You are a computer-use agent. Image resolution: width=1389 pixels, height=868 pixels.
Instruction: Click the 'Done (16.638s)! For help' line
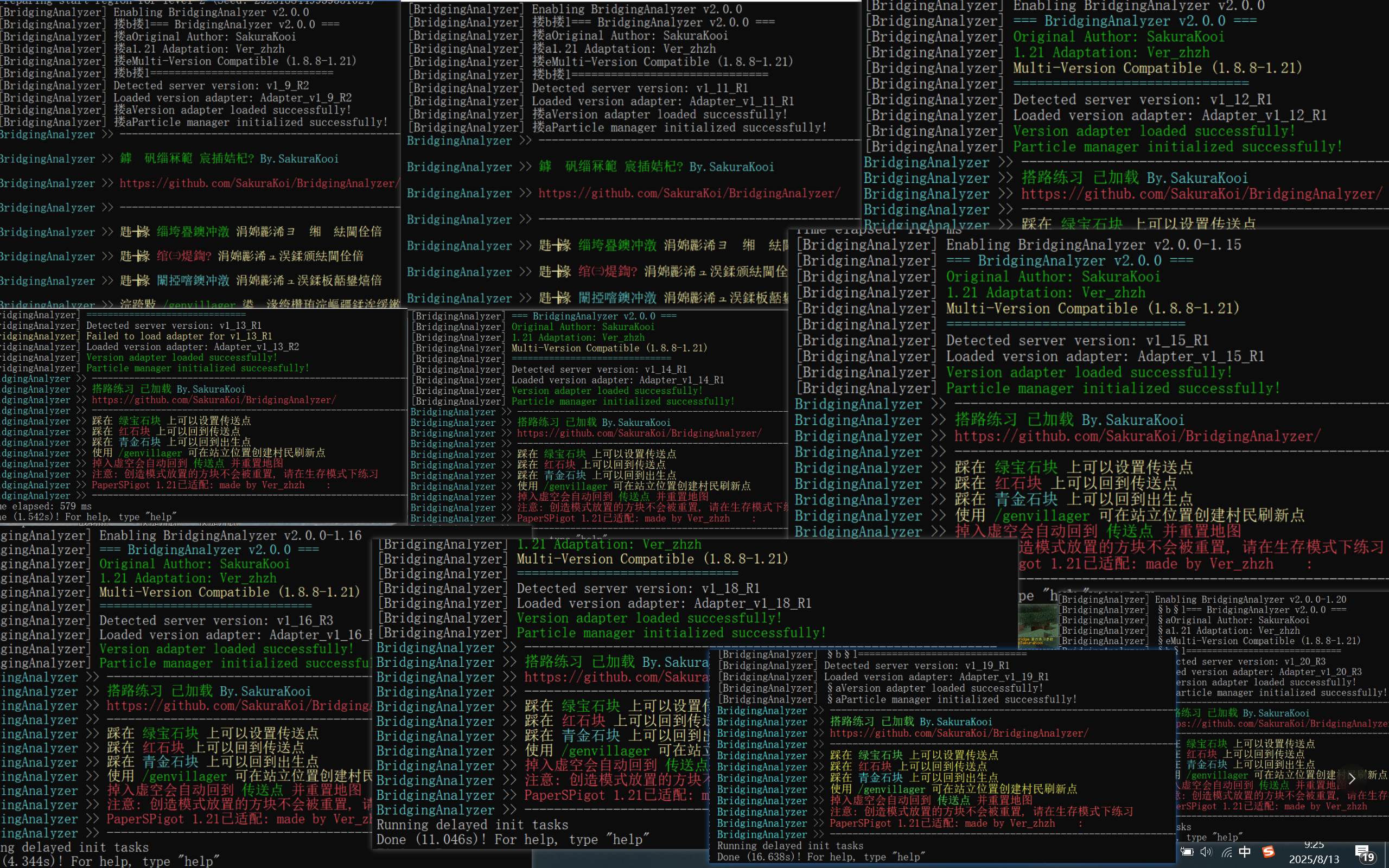coord(821,857)
